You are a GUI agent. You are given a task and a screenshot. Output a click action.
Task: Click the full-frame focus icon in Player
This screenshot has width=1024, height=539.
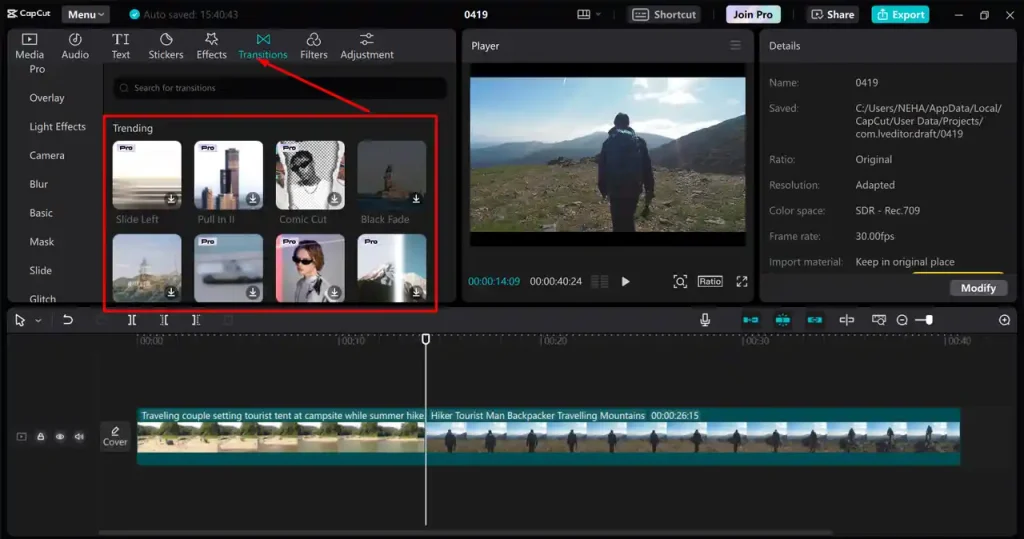(x=680, y=282)
